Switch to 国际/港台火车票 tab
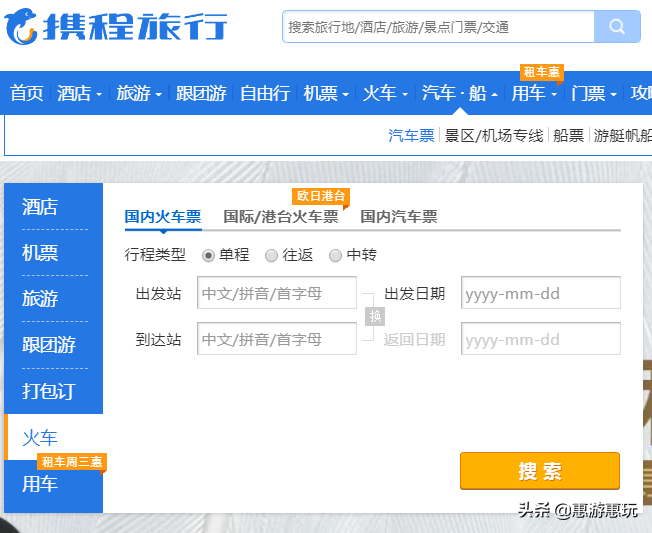The width and height of the screenshot is (652, 533). click(281, 217)
